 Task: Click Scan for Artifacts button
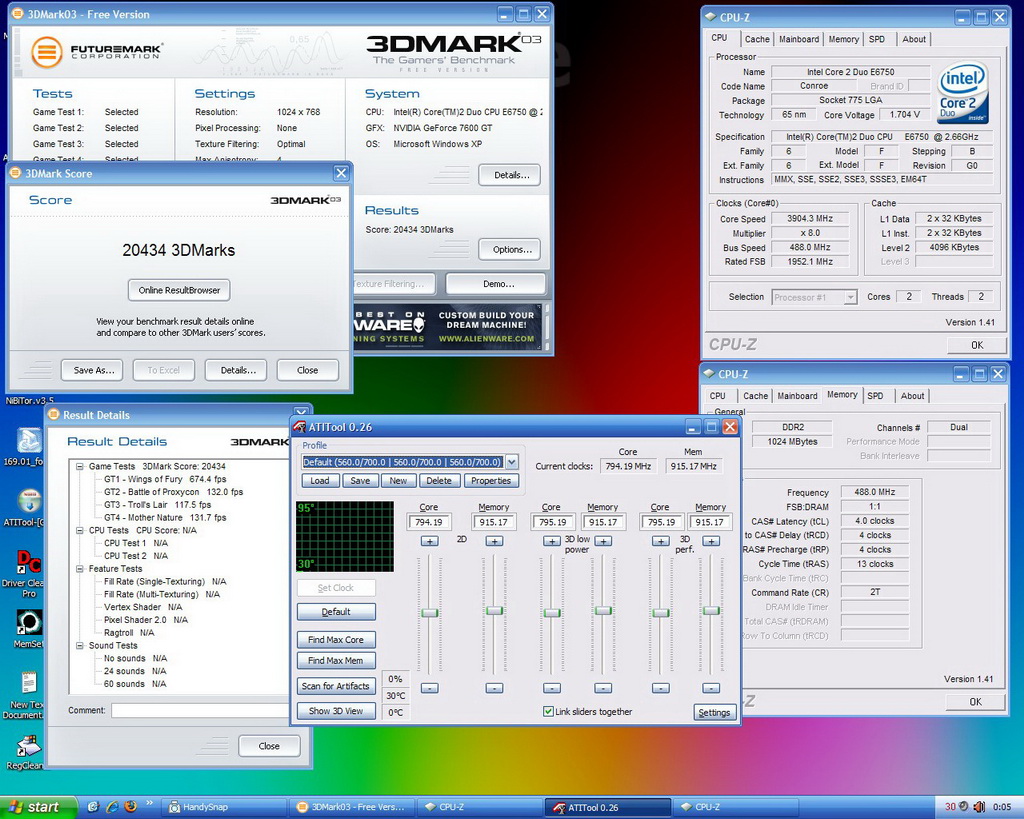(x=336, y=686)
